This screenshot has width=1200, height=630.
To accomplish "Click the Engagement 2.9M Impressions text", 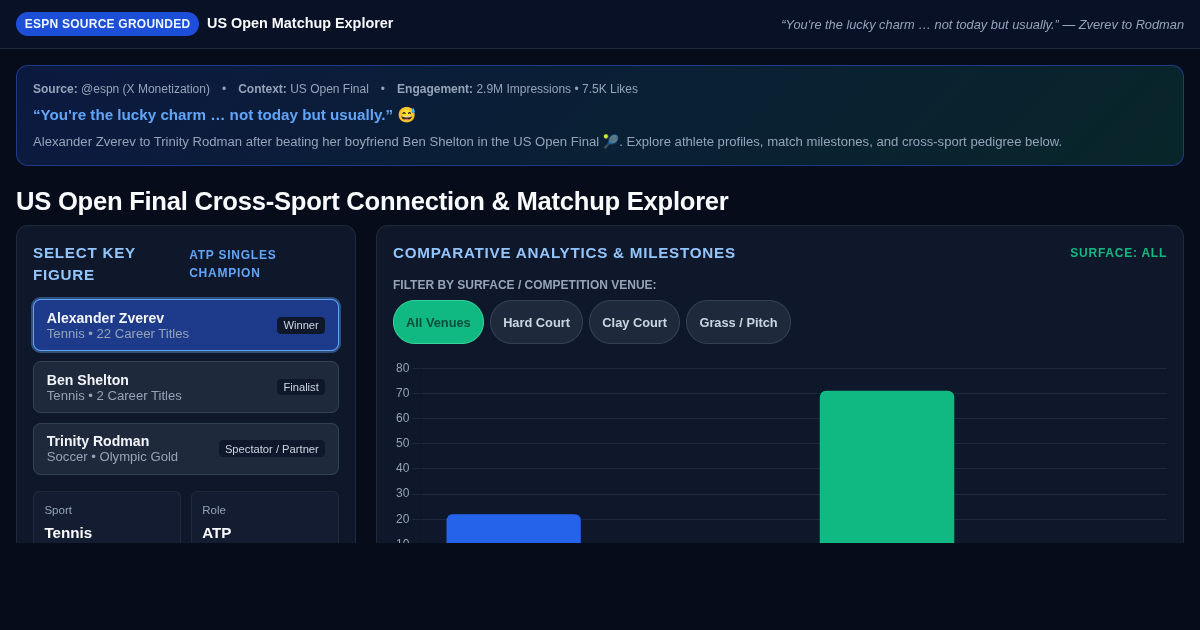I will [517, 89].
